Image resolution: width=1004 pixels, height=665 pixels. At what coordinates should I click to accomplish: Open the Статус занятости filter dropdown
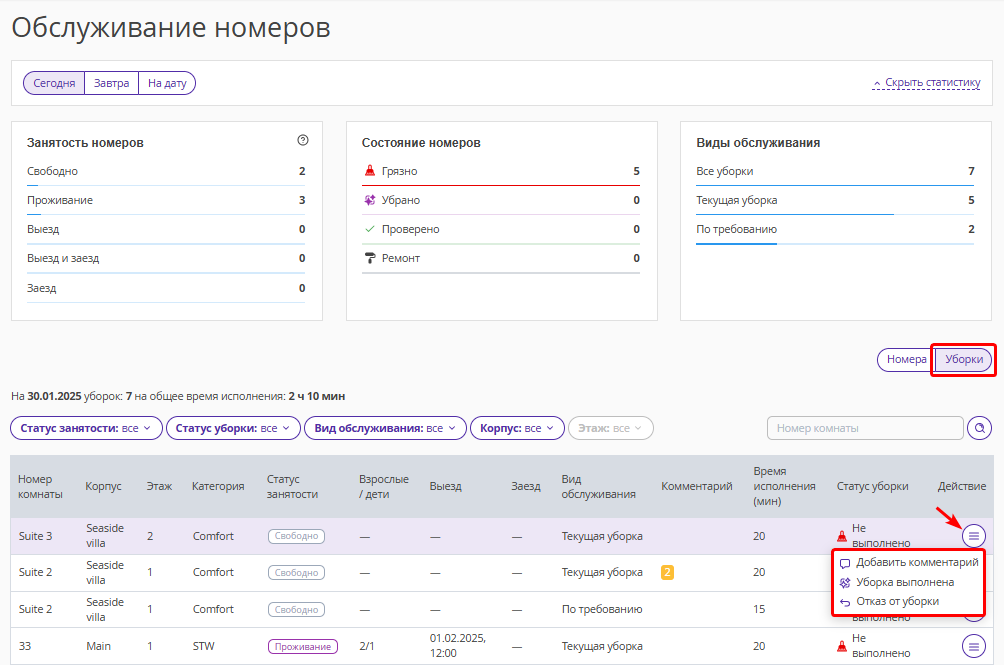86,428
